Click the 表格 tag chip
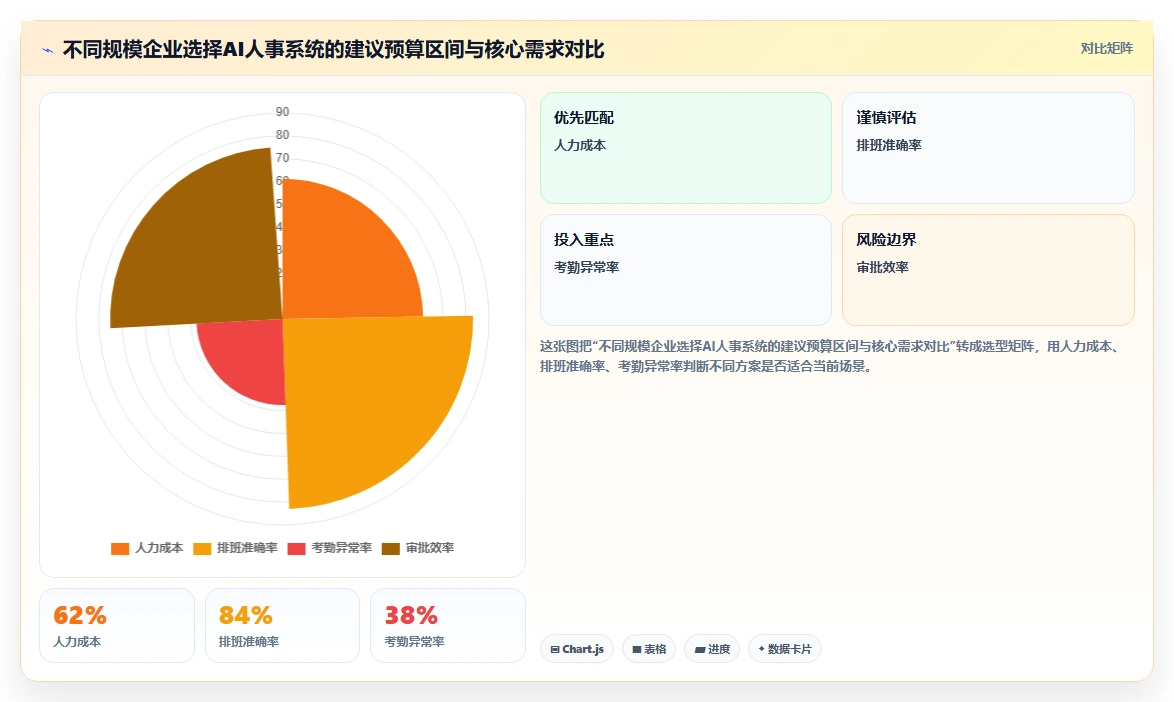The image size is (1174, 702). 648,649
